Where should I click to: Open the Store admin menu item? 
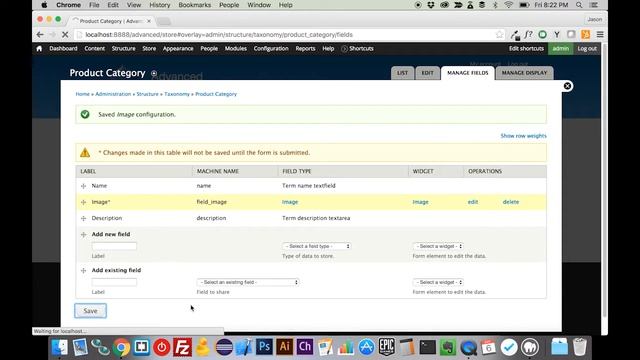pos(149,49)
